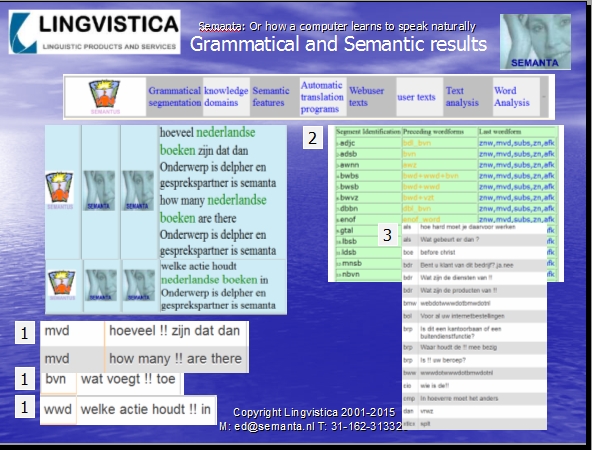Select the mnsb segment row
Image resolution: width=592 pixels, height=450 pixels.
[368, 264]
